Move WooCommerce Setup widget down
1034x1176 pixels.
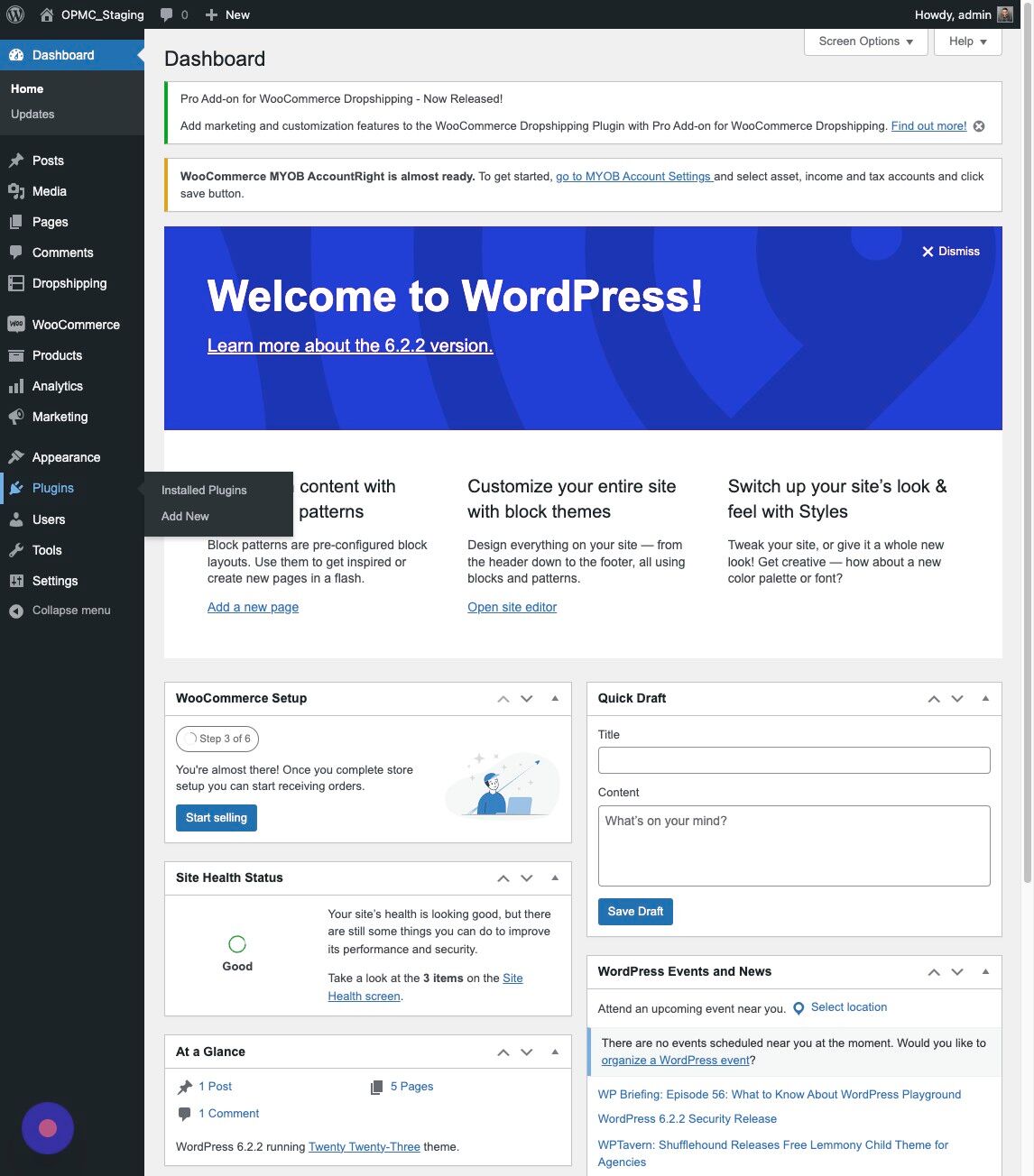pyautogui.click(x=527, y=699)
